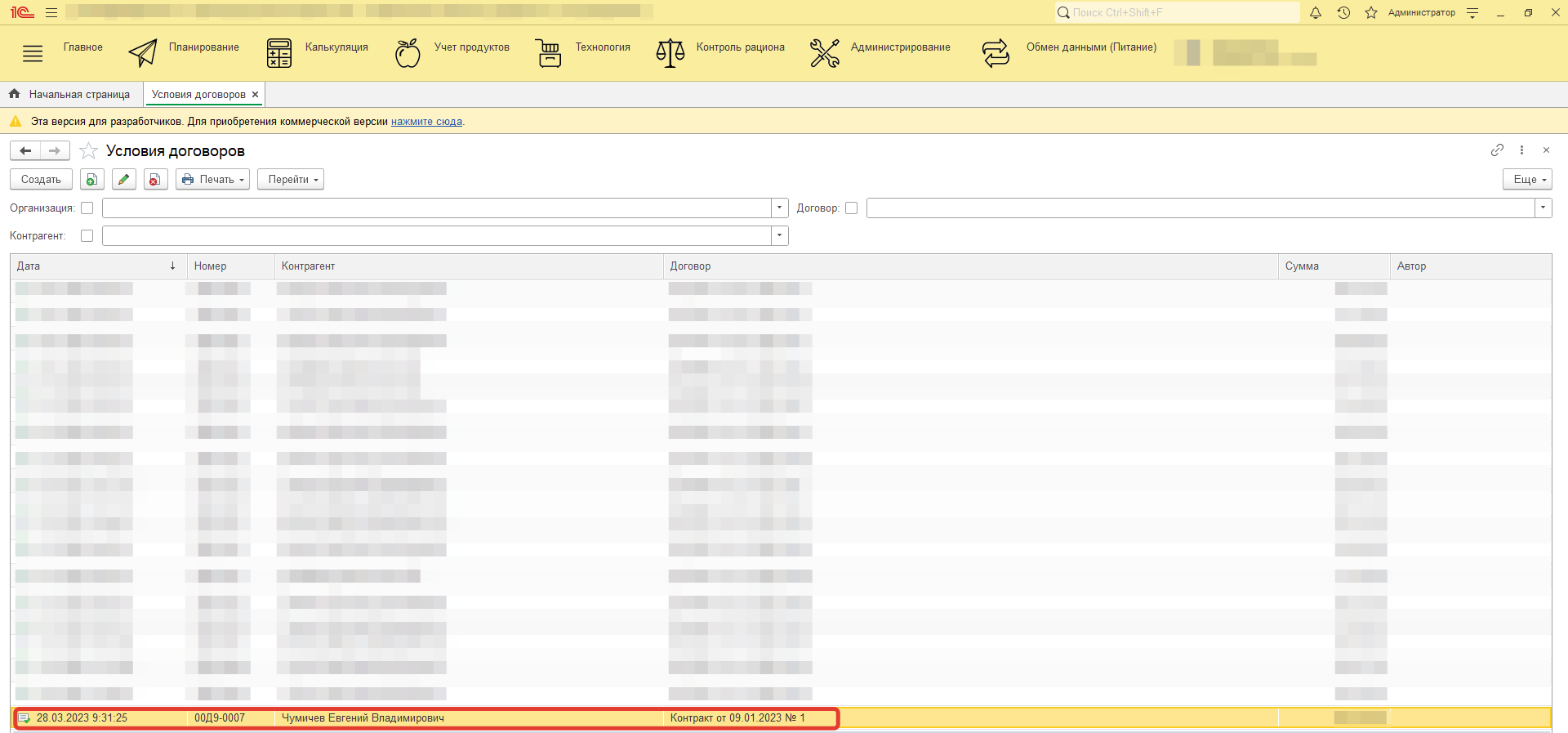Screen dimensions: 1568x733
Task: Click the favorites star in title bar
Action: [1371, 13]
